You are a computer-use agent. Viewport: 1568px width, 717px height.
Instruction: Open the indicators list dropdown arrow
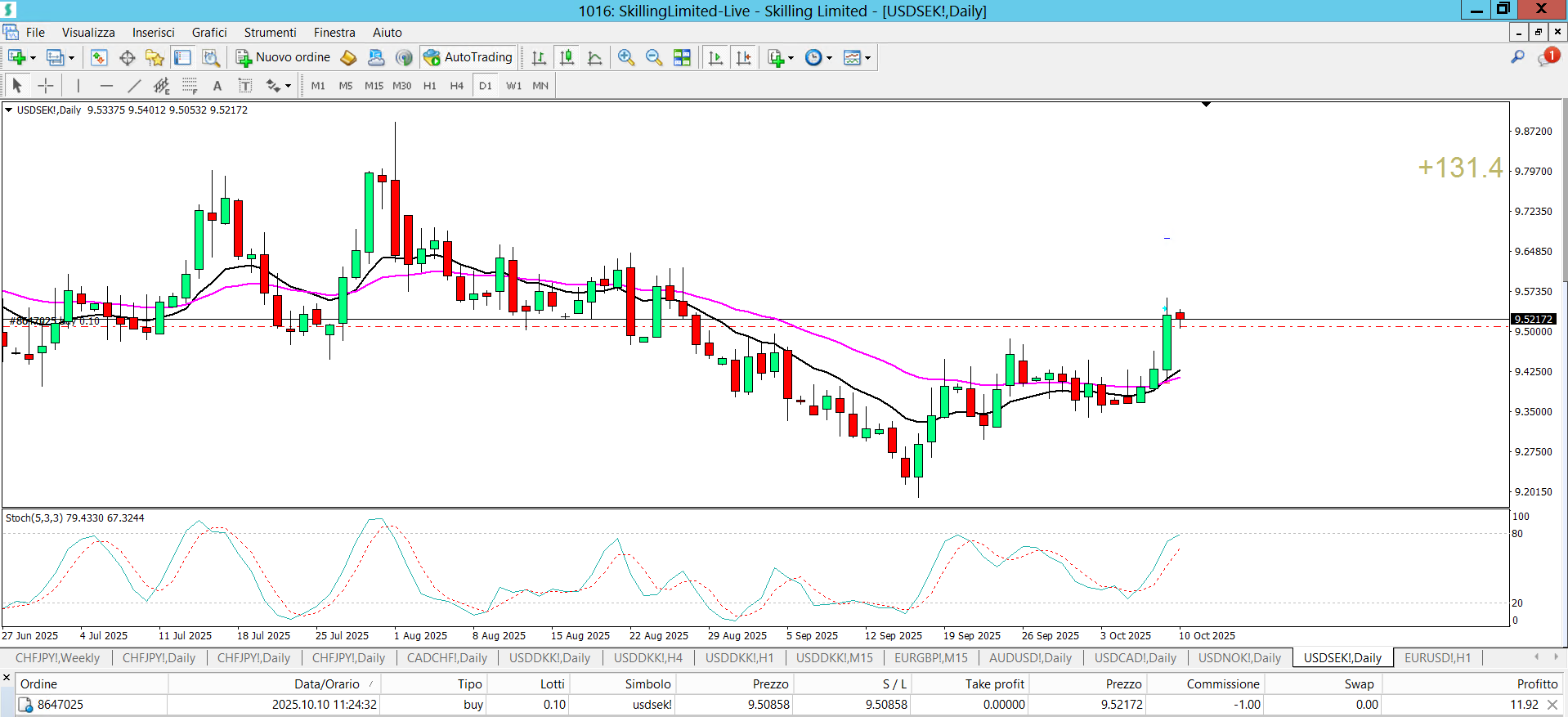791,58
